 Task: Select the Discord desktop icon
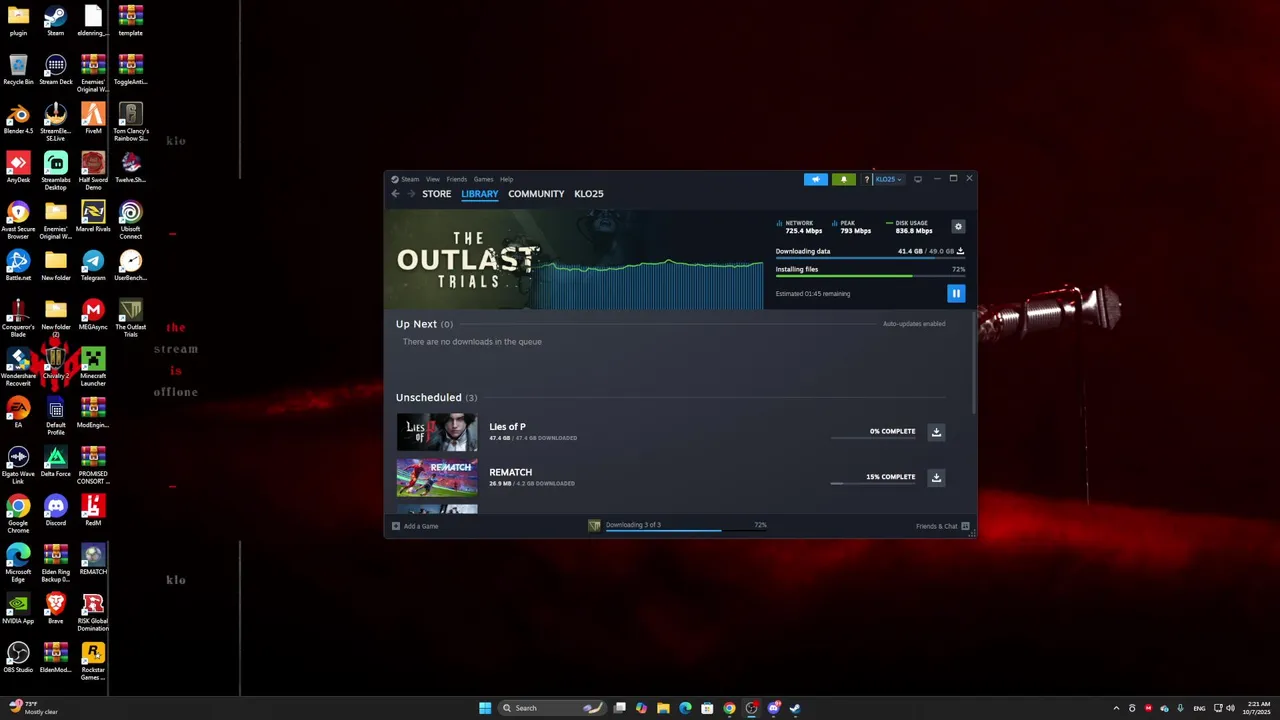pos(55,511)
